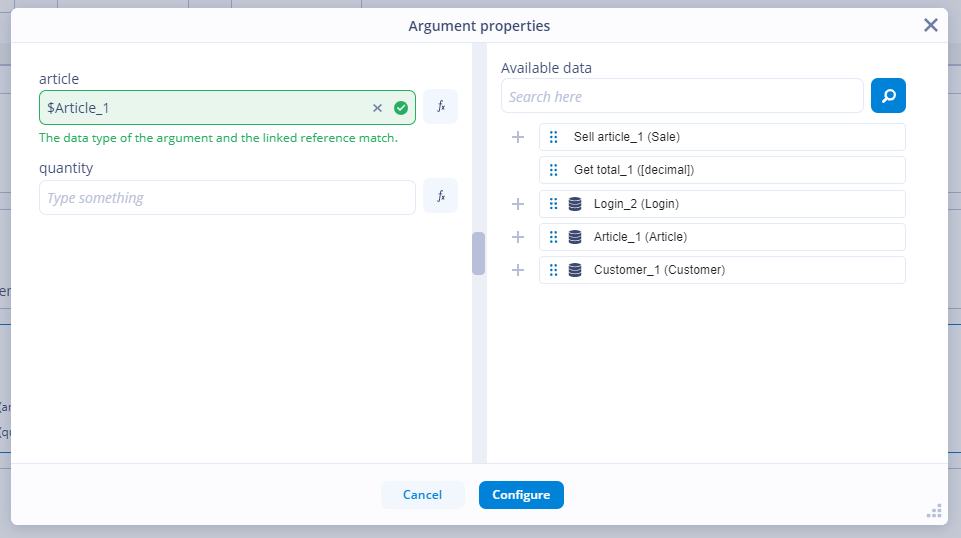The image size is (961, 538).
Task: Click the dialog resize grip icon
Action: [934, 511]
